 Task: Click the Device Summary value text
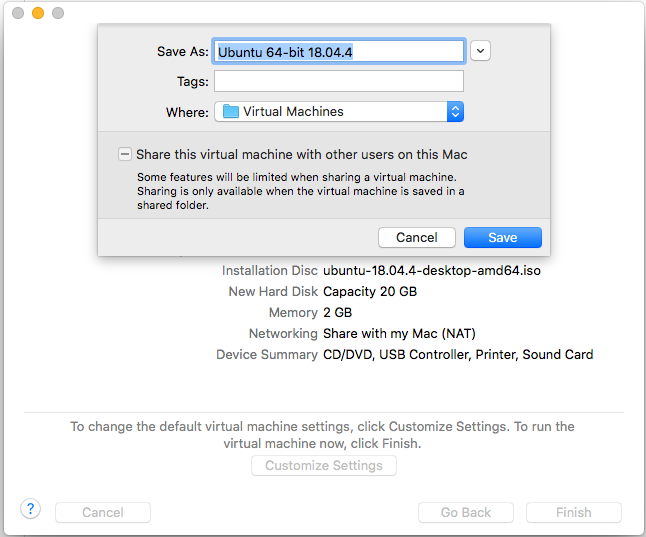coord(458,354)
